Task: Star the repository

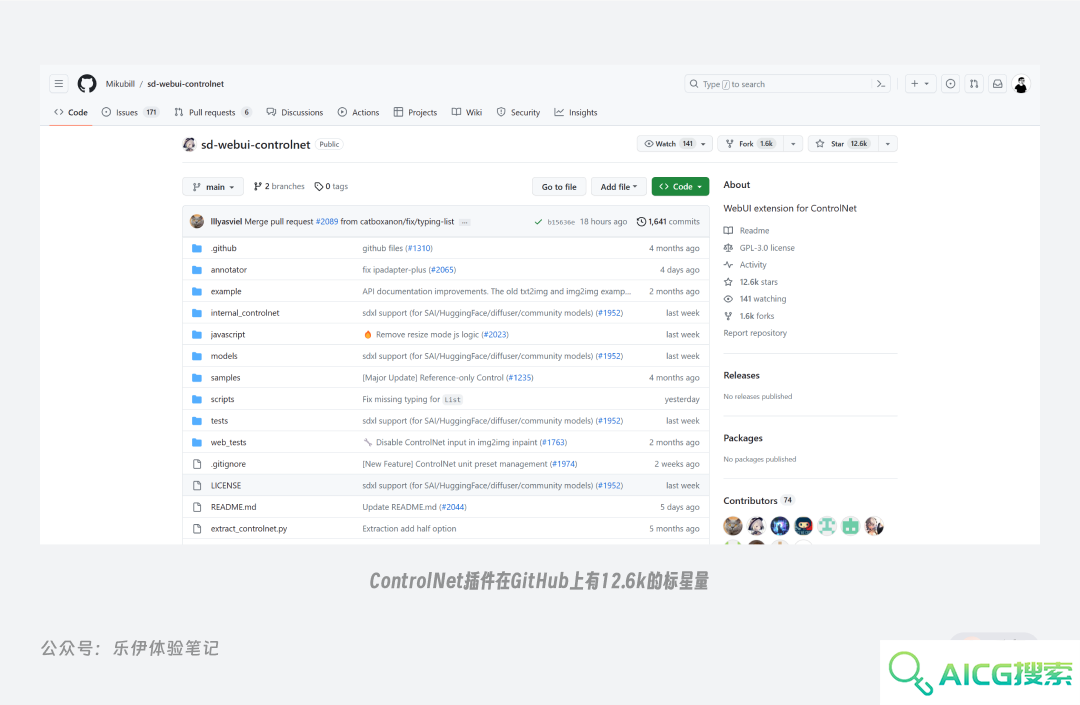Action: pos(843,144)
